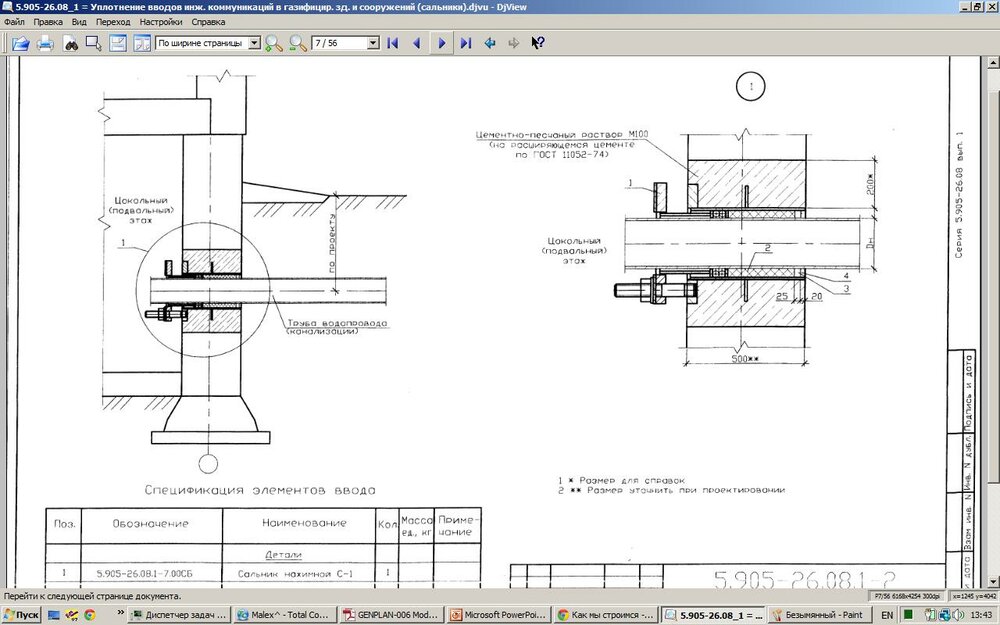Click the Print document icon
Screen dimensions: 1000x625
45,43
